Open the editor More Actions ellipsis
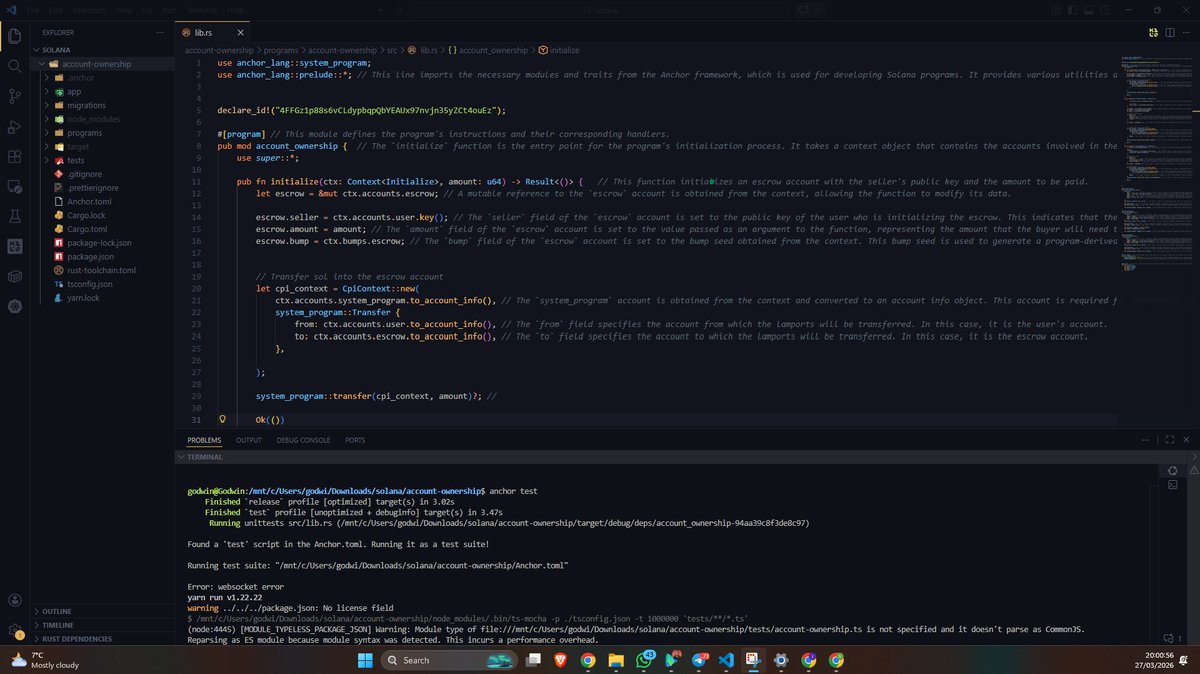1200x674 pixels. 1186,32
